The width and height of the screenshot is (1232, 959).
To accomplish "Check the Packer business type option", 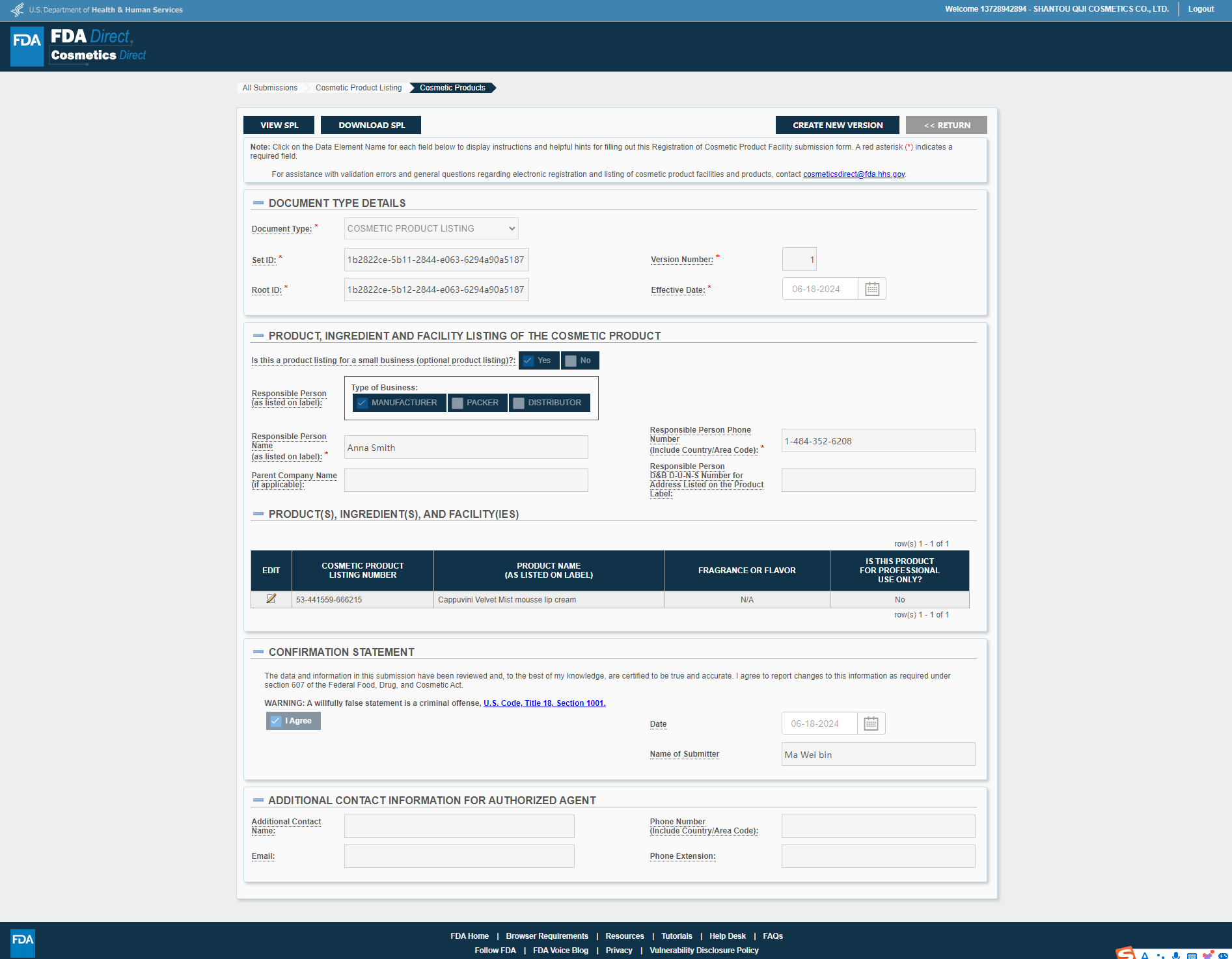I will click(x=458, y=403).
